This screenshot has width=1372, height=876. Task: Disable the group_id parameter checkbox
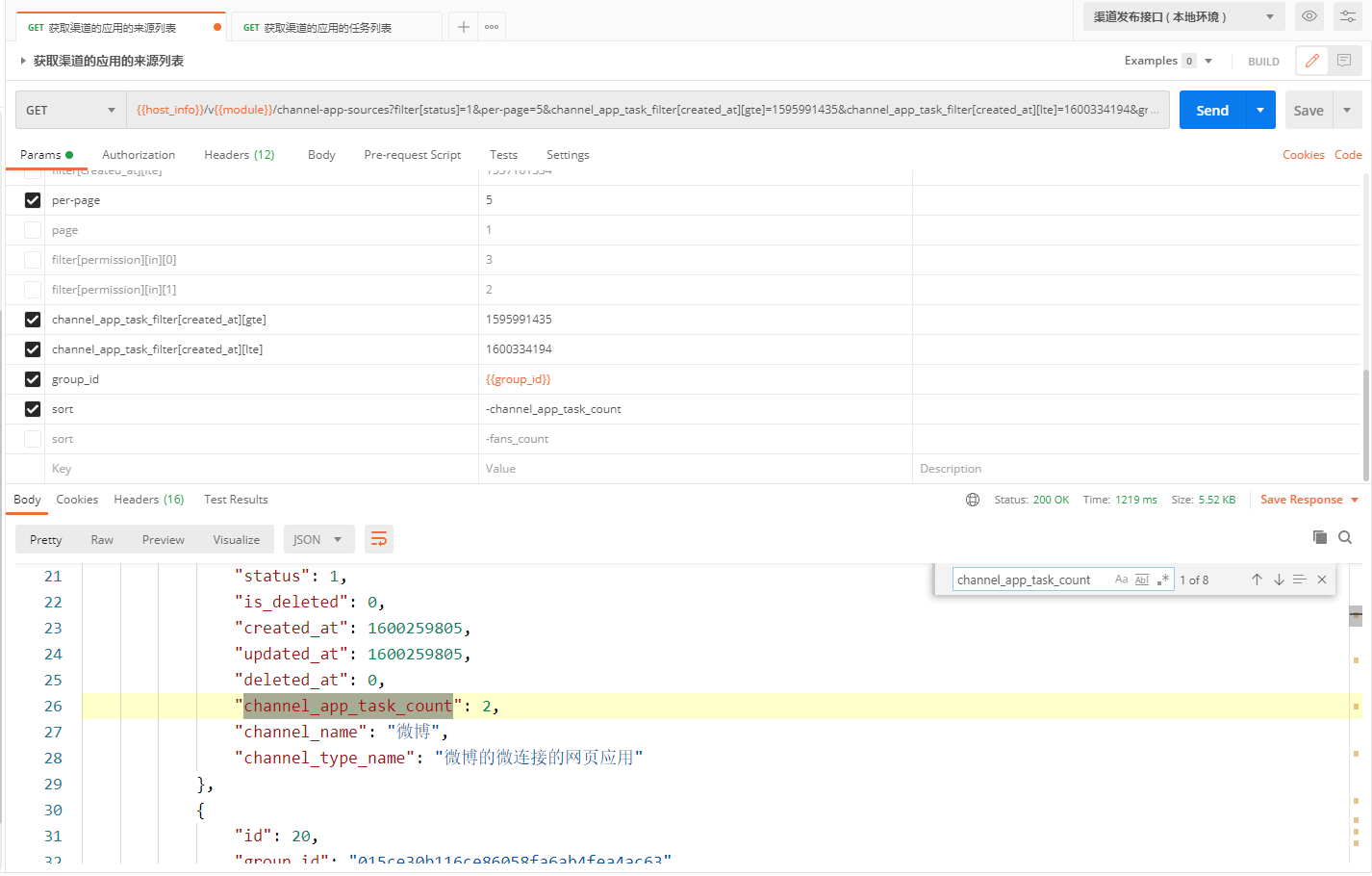click(x=33, y=379)
